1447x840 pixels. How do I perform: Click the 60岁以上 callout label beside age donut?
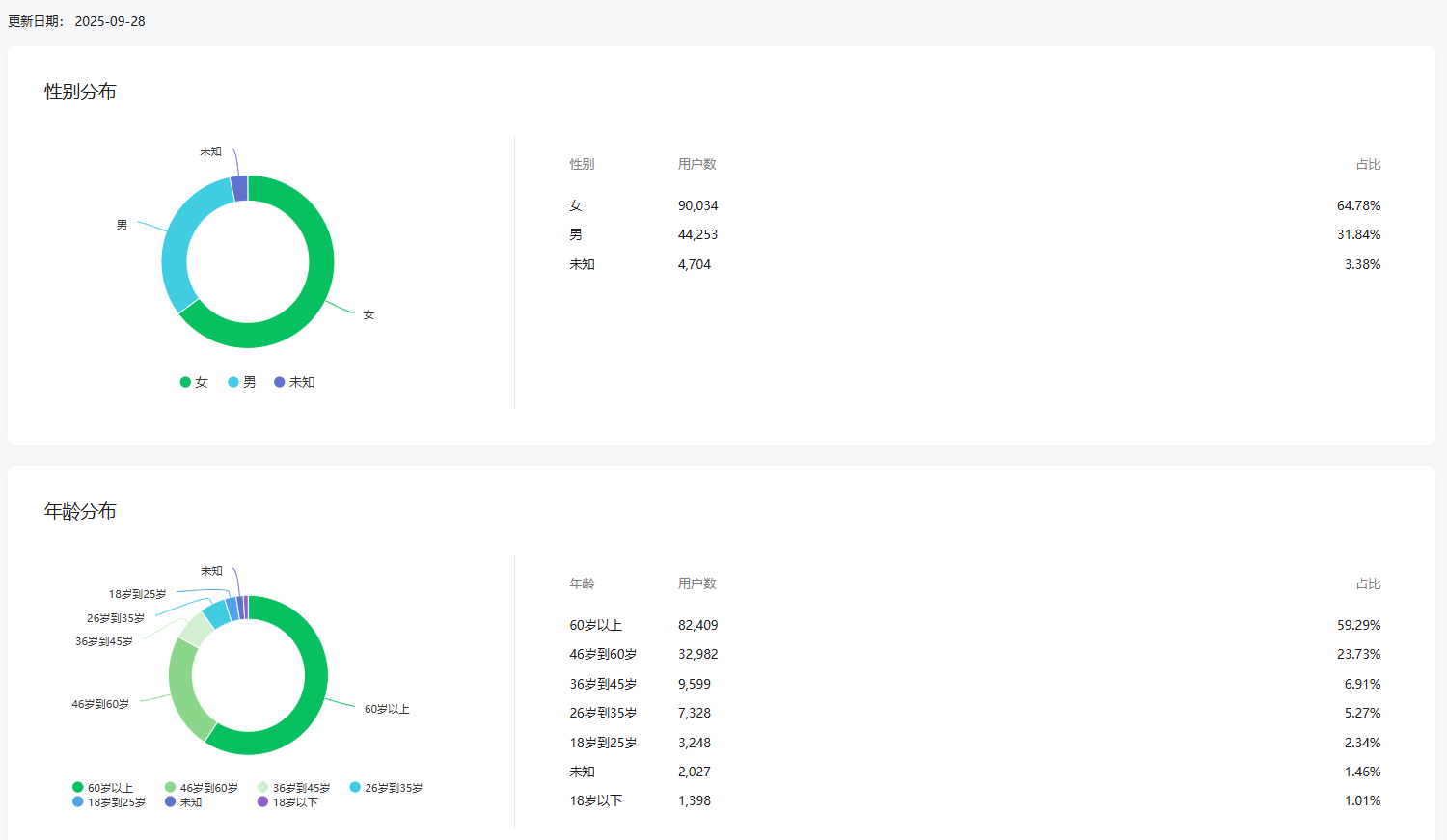click(387, 709)
